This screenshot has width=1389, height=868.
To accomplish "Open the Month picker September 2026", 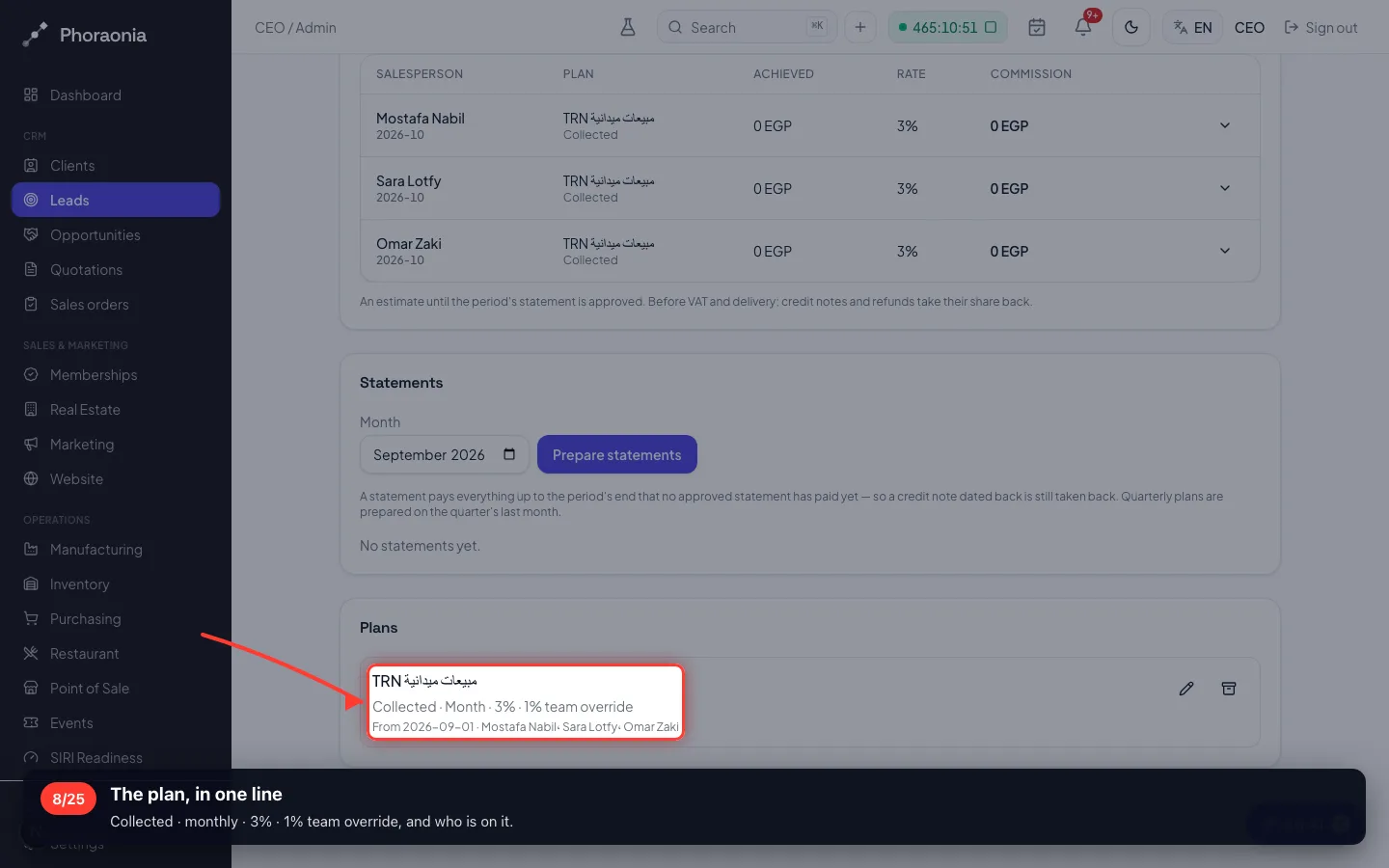I will coord(445,454).
